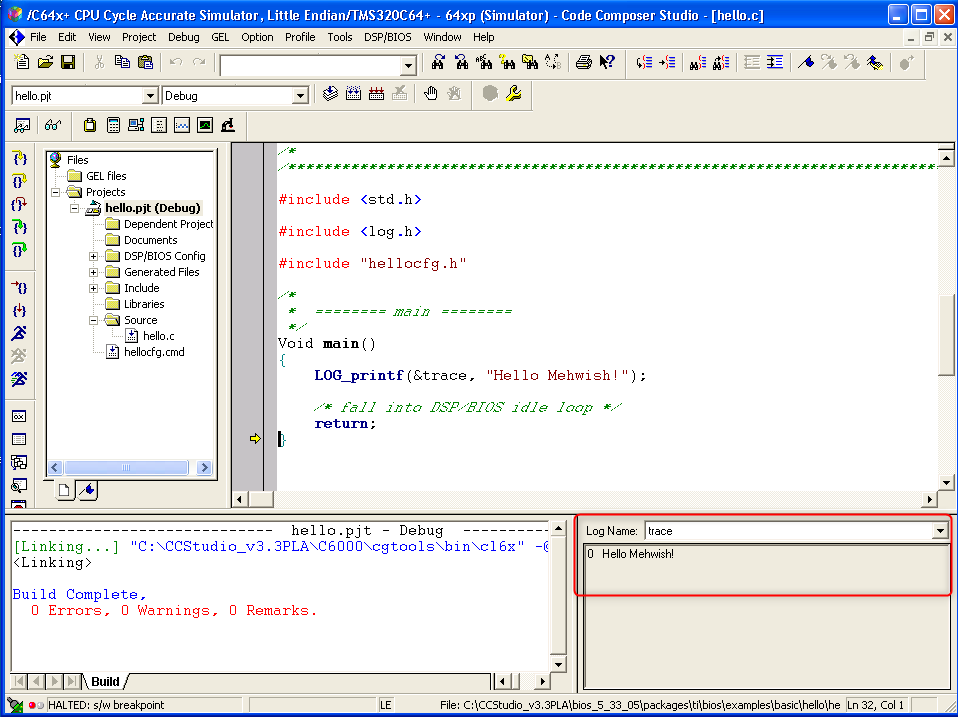The image size is (958, 717).
Task: Select the Documents folder in project tree
Action: pos(150,241)
